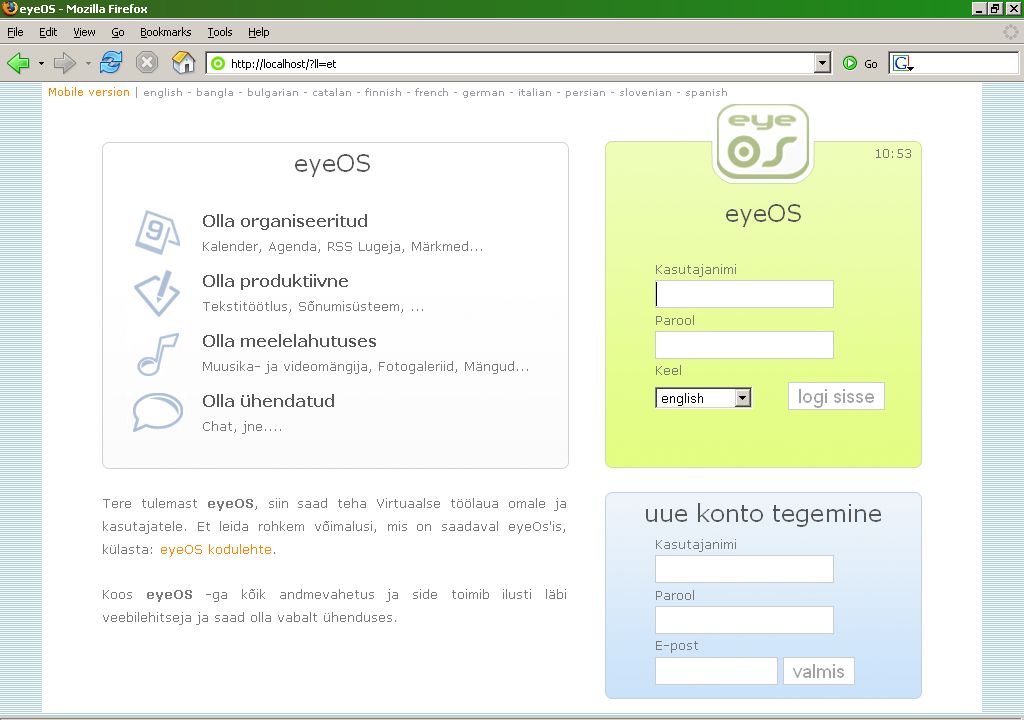Open the eyeOS kodulehte link
Screen dimensions: 1024x720
tap(216, 549)
